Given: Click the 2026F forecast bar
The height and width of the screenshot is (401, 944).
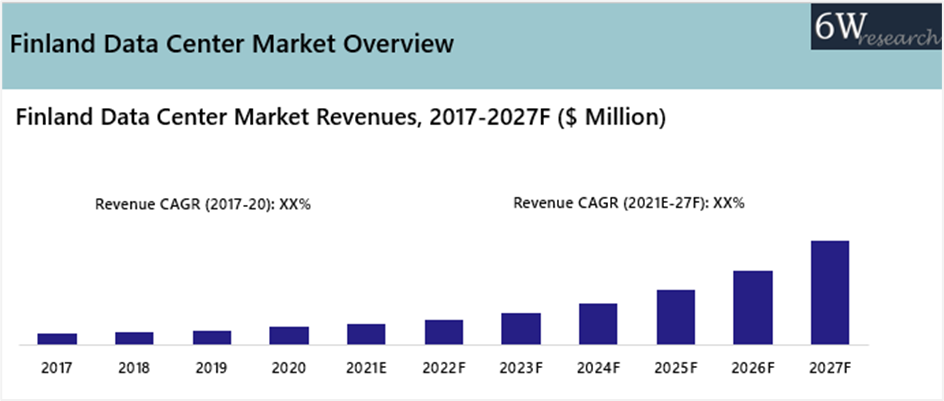Looking at the screenshot, I should (753, 307).
